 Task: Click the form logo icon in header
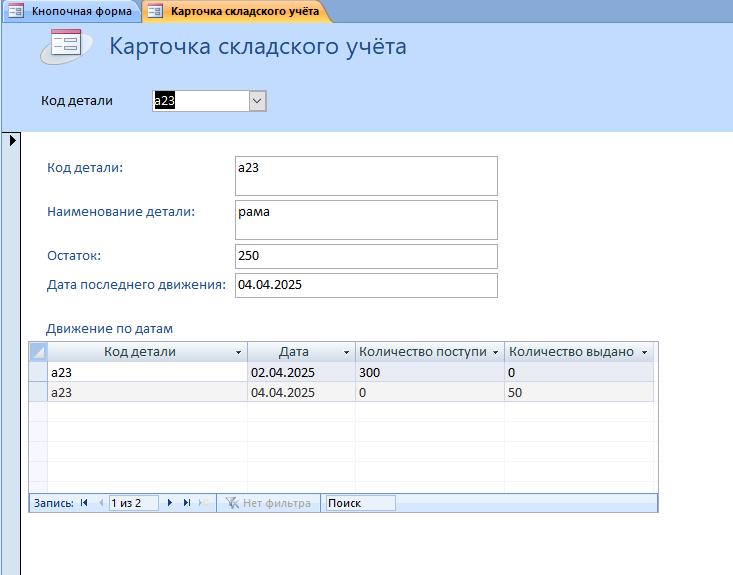(67, 46)
